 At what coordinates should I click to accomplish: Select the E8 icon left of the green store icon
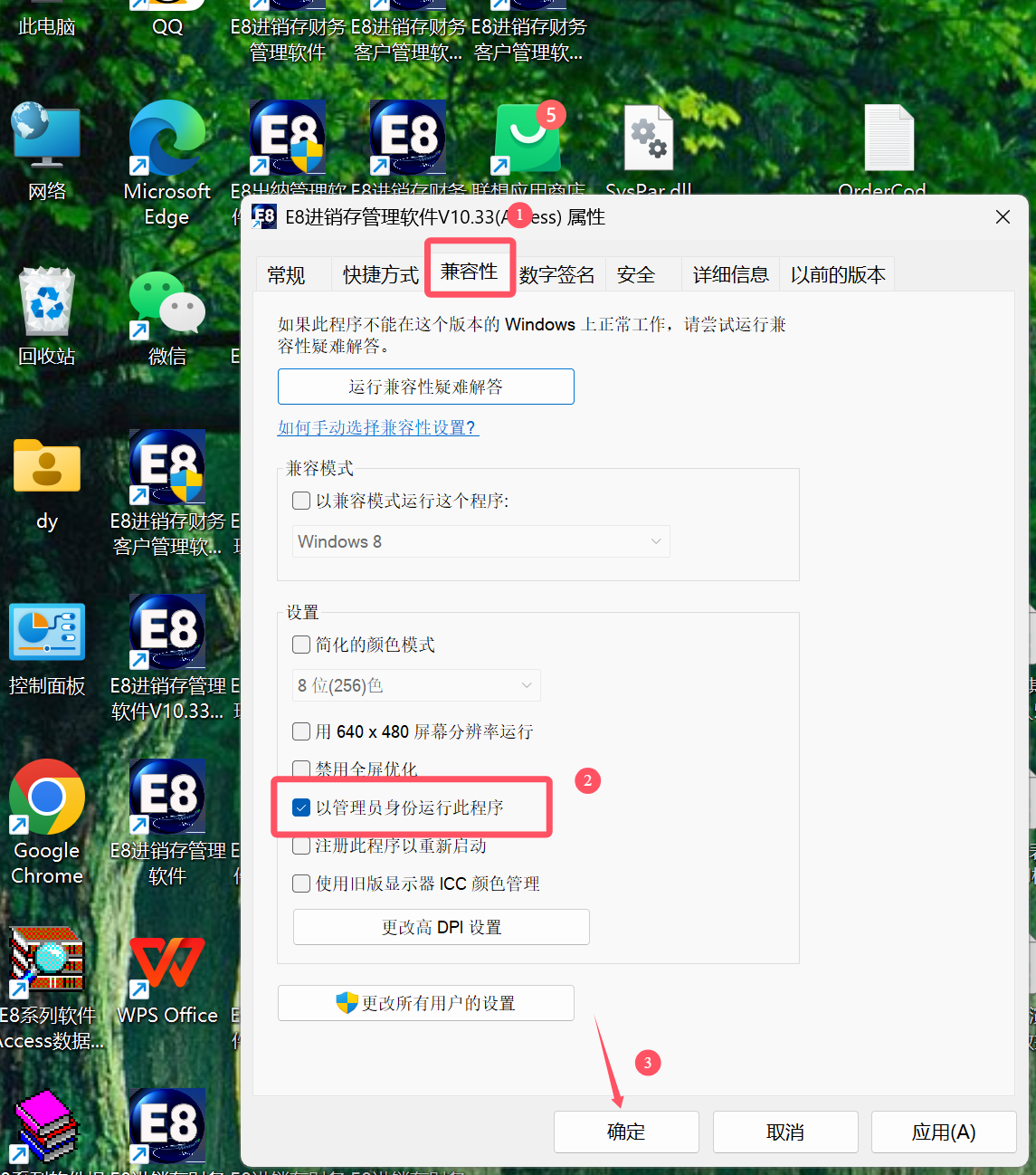(408, 138)
